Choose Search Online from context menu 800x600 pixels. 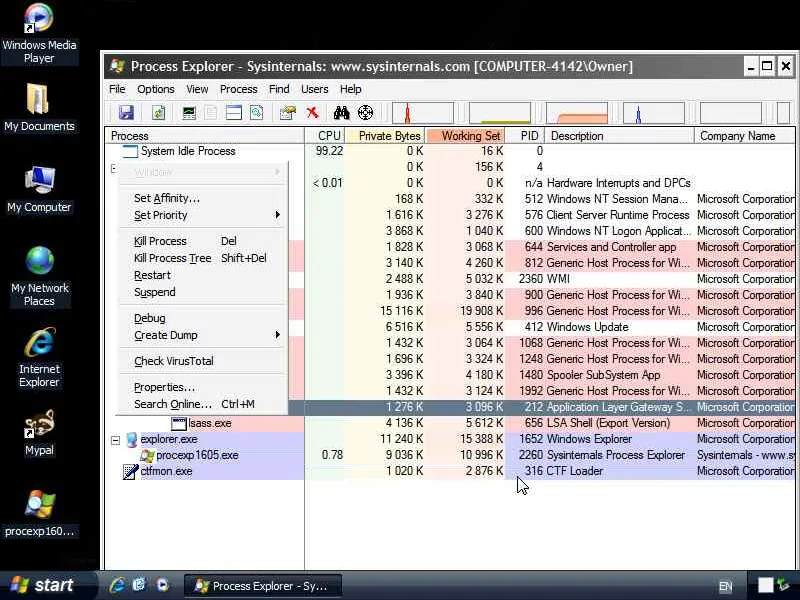pyautogui.click(x=203, y=404)
